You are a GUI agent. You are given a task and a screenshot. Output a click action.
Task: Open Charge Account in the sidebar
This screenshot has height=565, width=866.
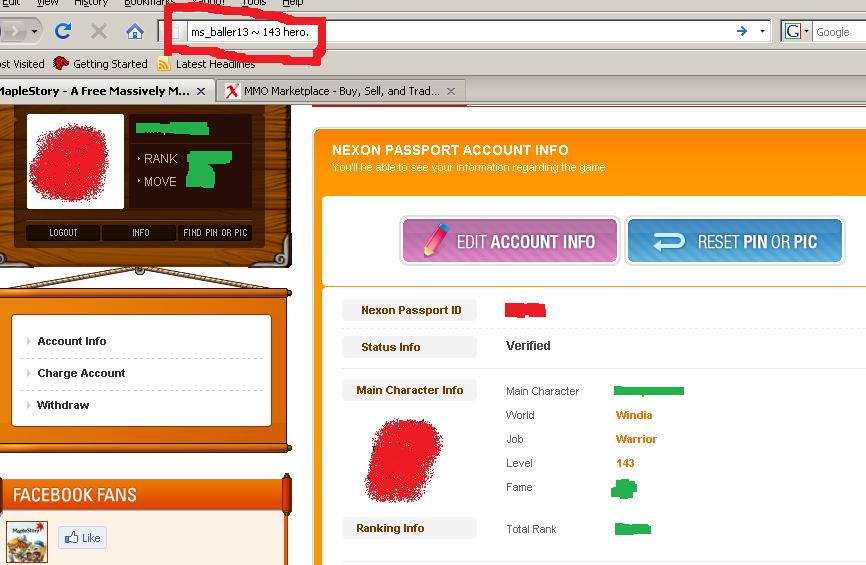(81, 373)
